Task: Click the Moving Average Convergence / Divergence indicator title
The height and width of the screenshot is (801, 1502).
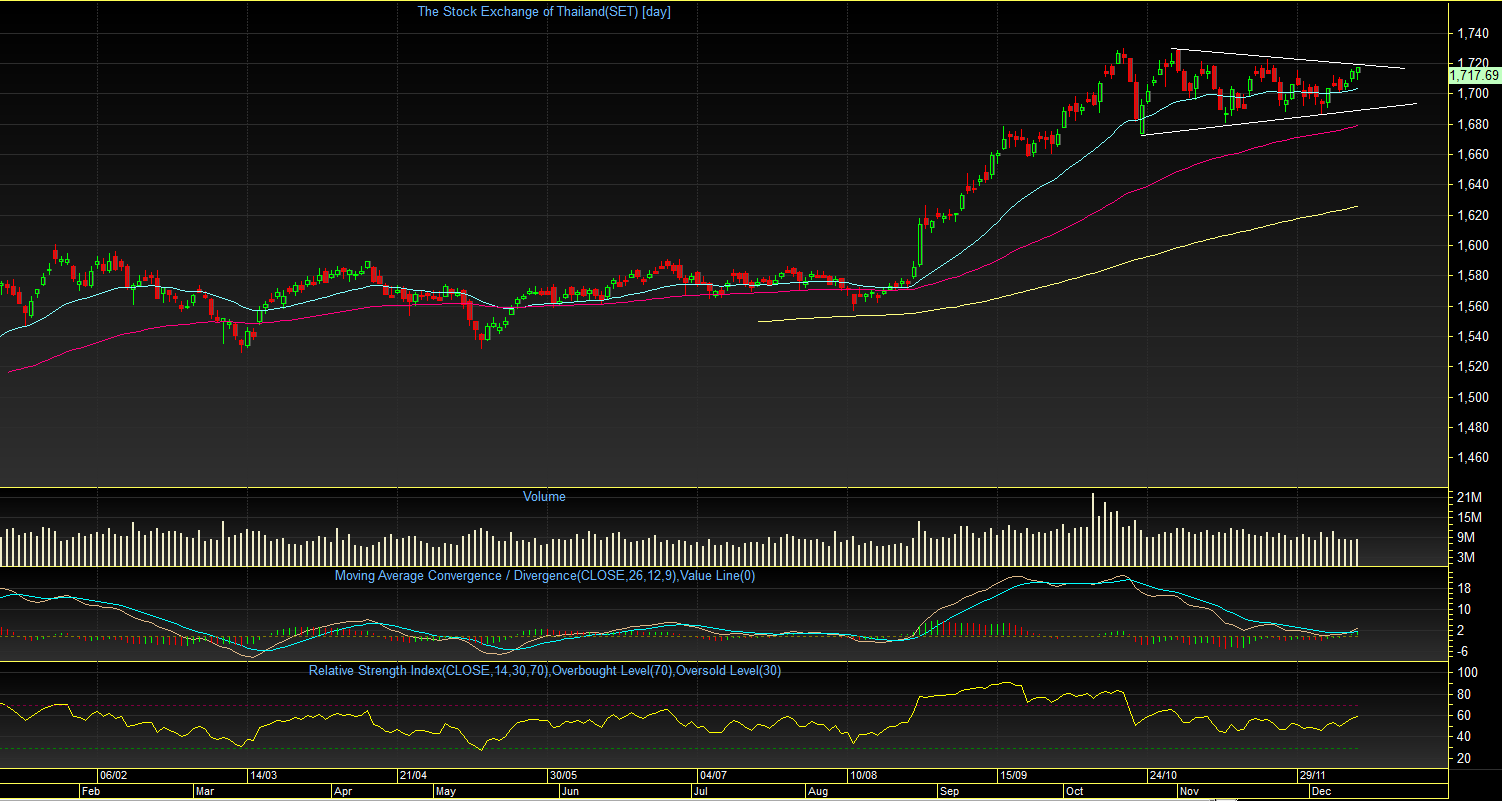Action: (x=545, y=576)
